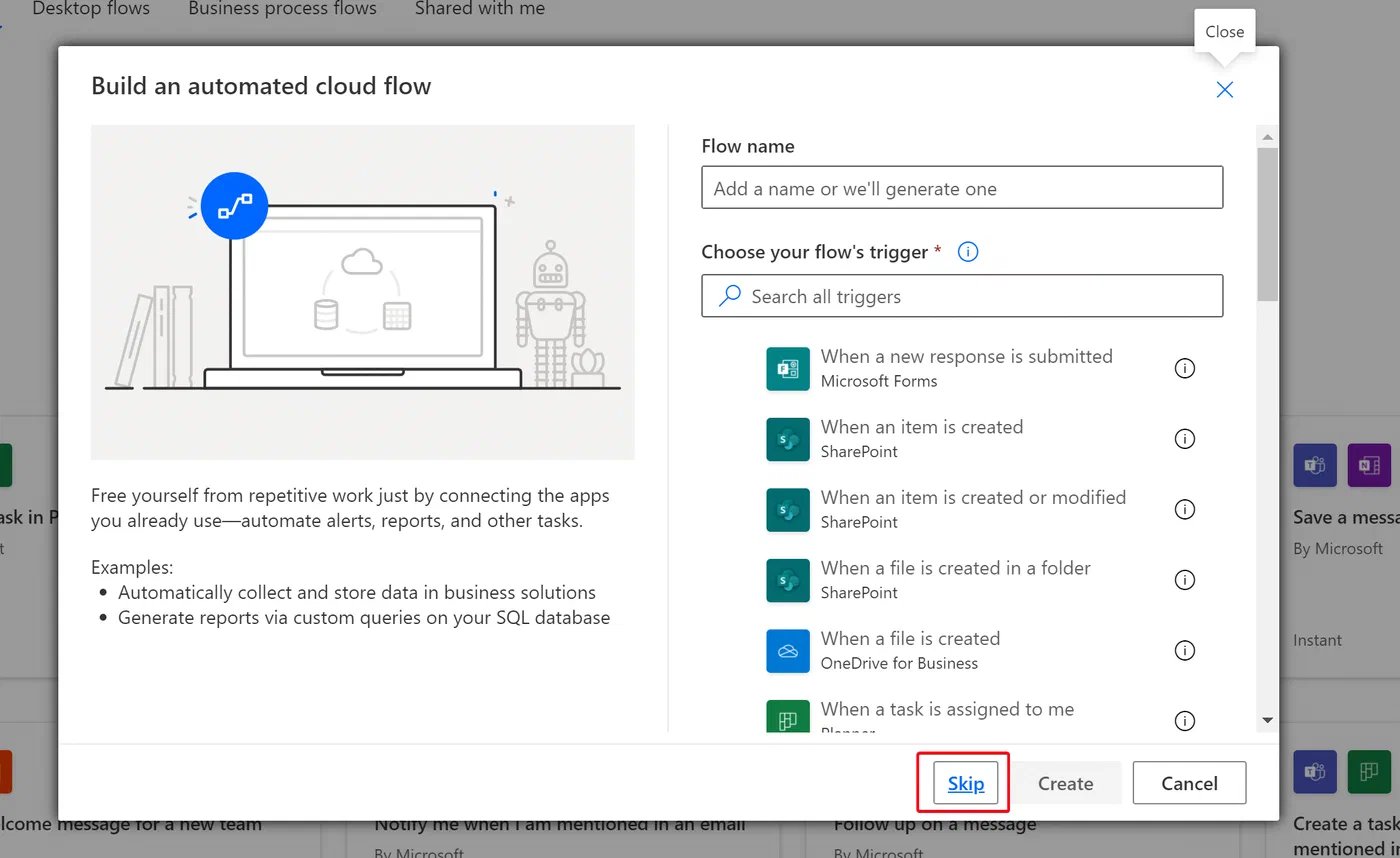
Task: Click the 'Flow name' label
Action: (x=748, y=146)
